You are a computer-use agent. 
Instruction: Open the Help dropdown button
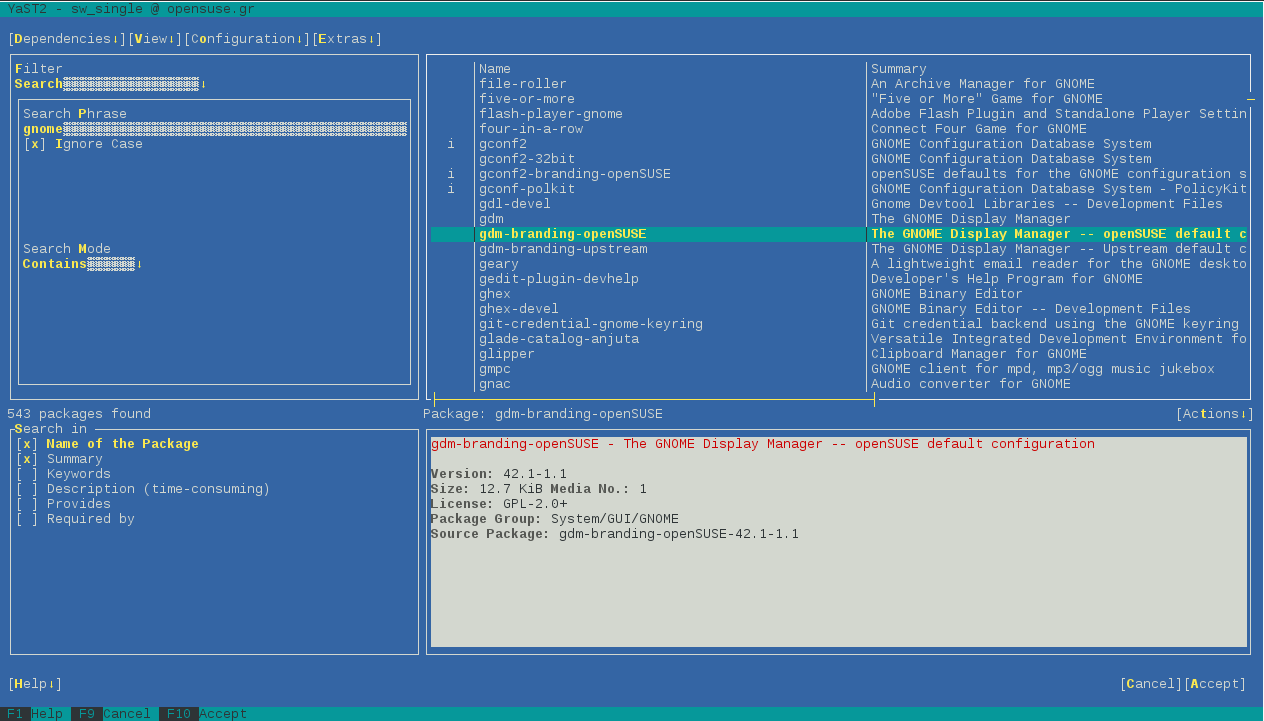point(35,684)
